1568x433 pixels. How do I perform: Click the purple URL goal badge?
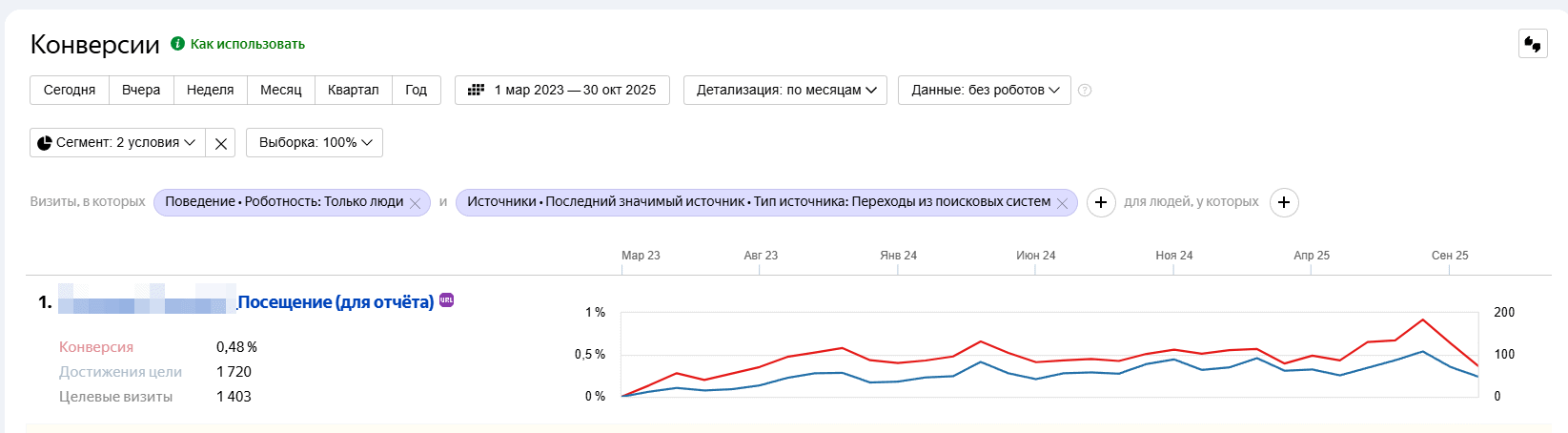(x=446, y=300)
